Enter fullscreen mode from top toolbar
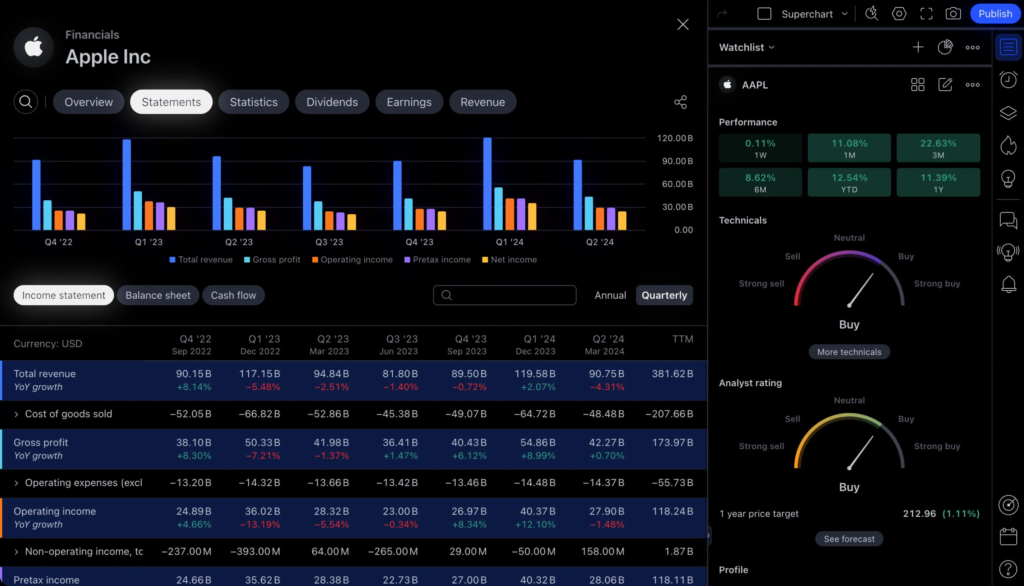Viewport: 1024px width, 586px height. click(926, 14)
